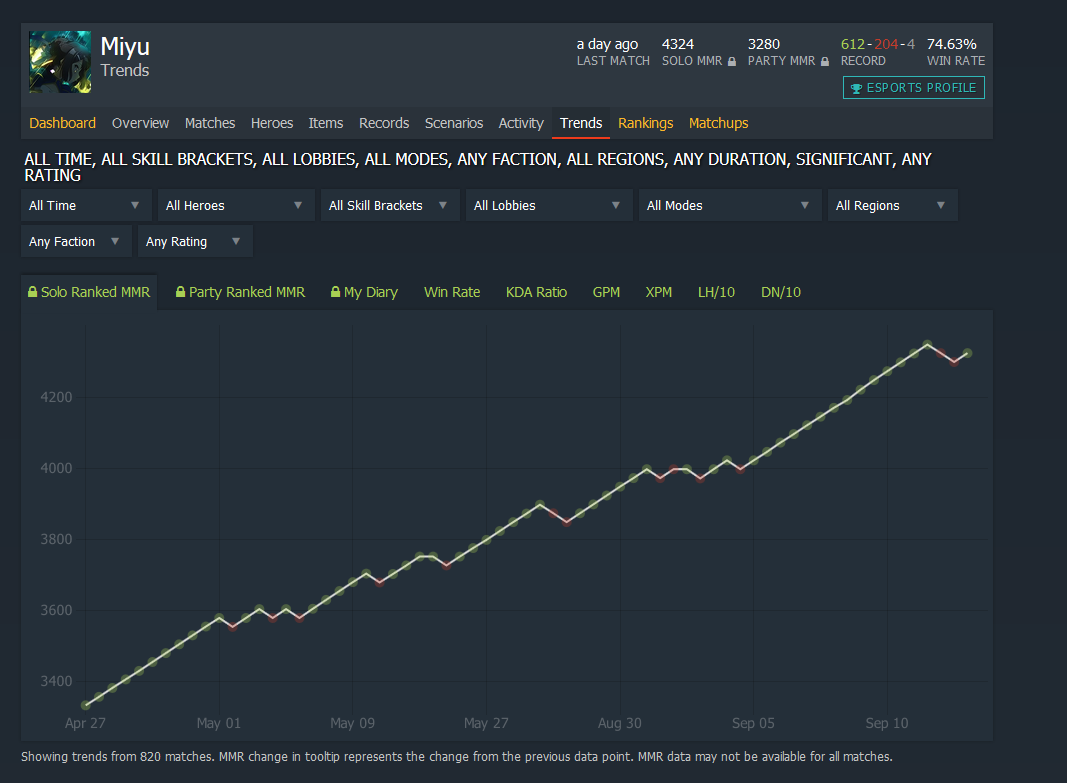Click the 'a day ago' last match text

(x=607, y=44)
